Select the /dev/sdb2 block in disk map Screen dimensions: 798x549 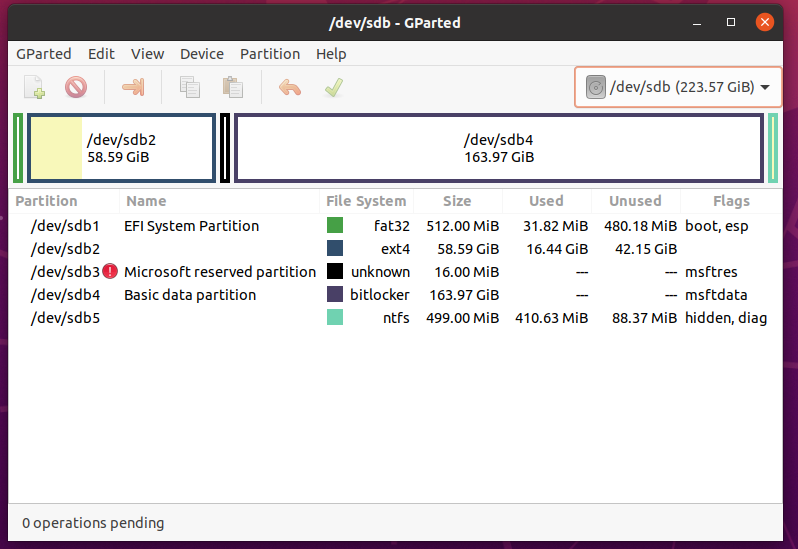click(121, 148)
